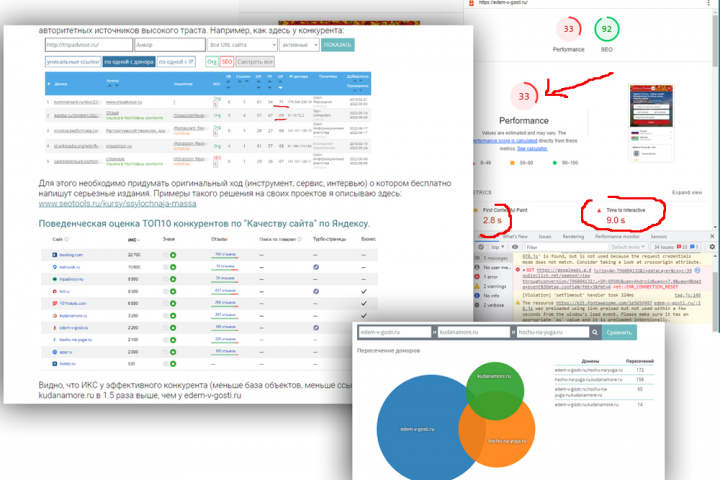Image resolution: width=720 pixels, height=480 pixels.
Task: Click the Бизнес checkmark in kudanamore.ru row
Action: (364, 316)
